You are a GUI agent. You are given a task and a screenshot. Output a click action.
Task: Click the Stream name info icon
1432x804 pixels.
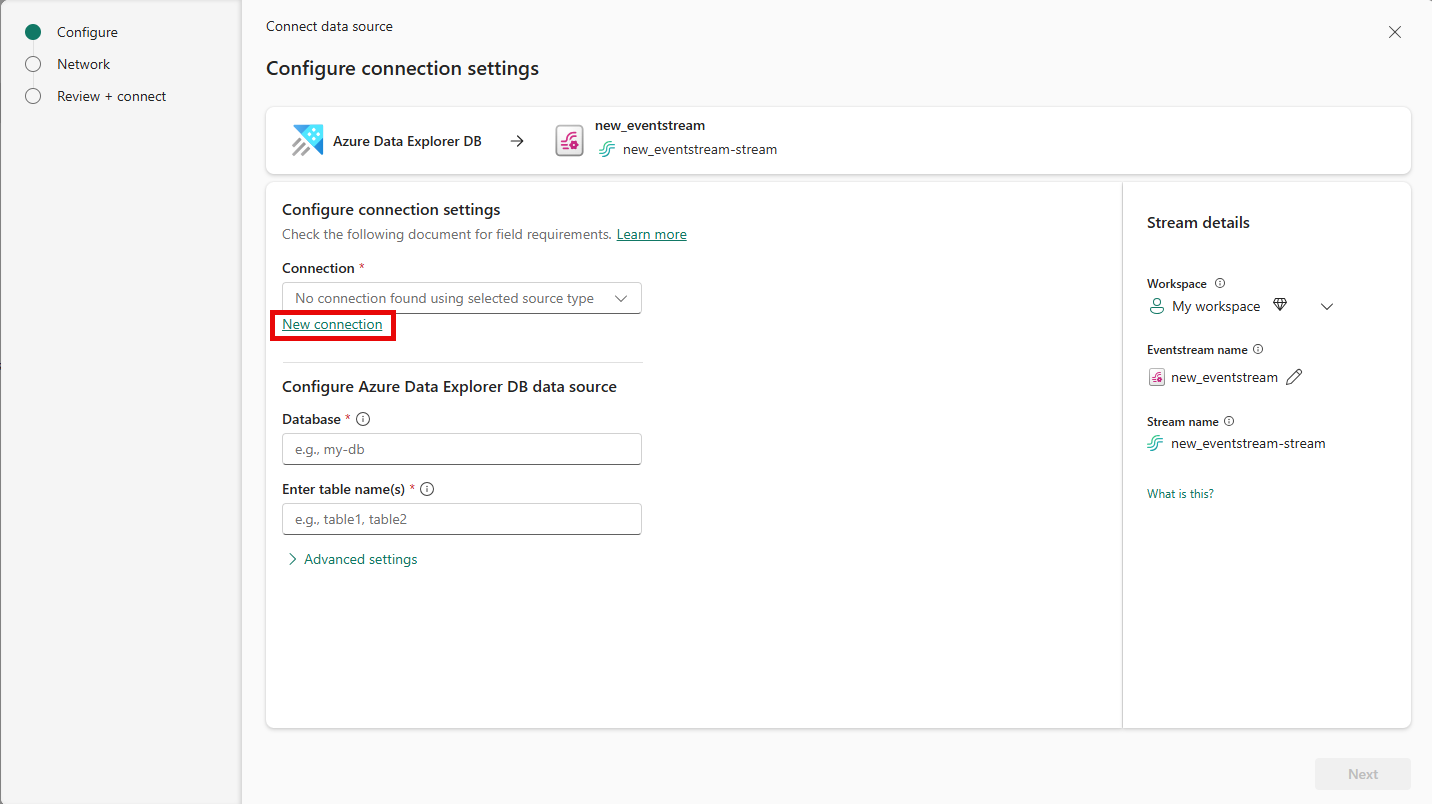[1229, 422]
